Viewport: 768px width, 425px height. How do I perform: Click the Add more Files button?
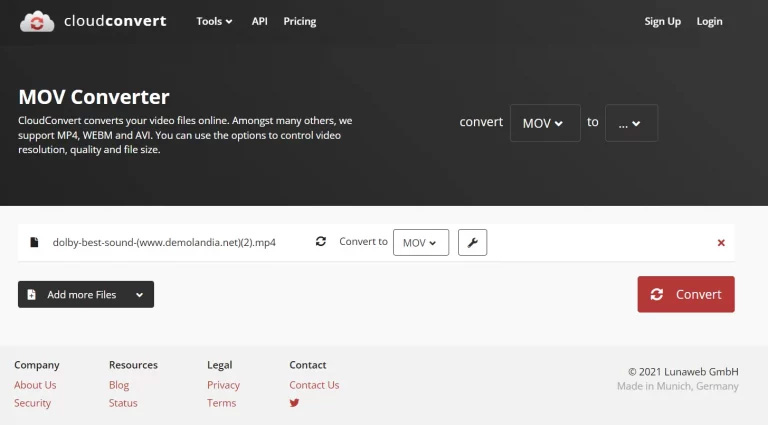(72, 295)
